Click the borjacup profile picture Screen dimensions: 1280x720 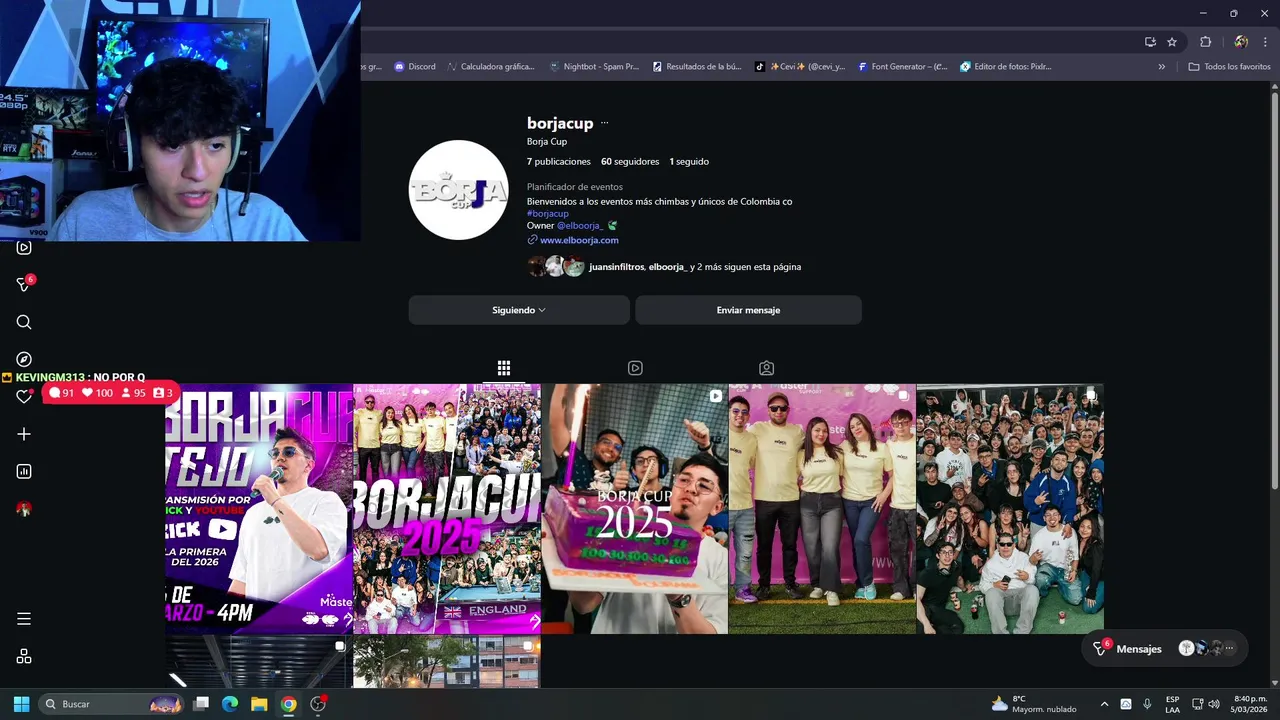pyautogui.click(x=458, y=190)
